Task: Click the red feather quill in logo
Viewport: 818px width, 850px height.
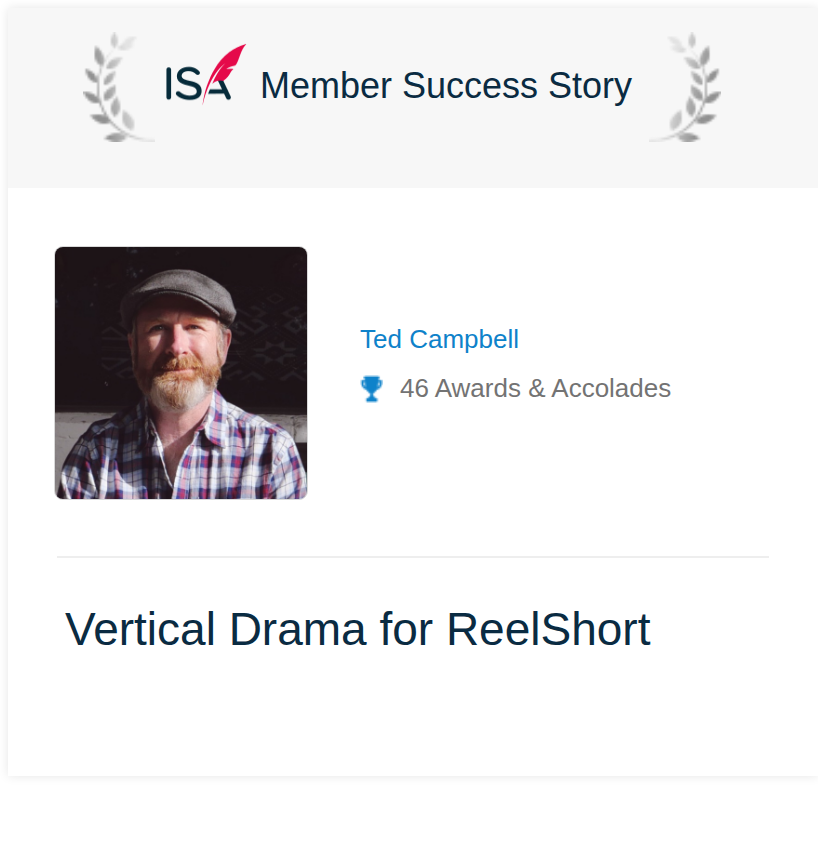Action: click(x=223, y=73)
